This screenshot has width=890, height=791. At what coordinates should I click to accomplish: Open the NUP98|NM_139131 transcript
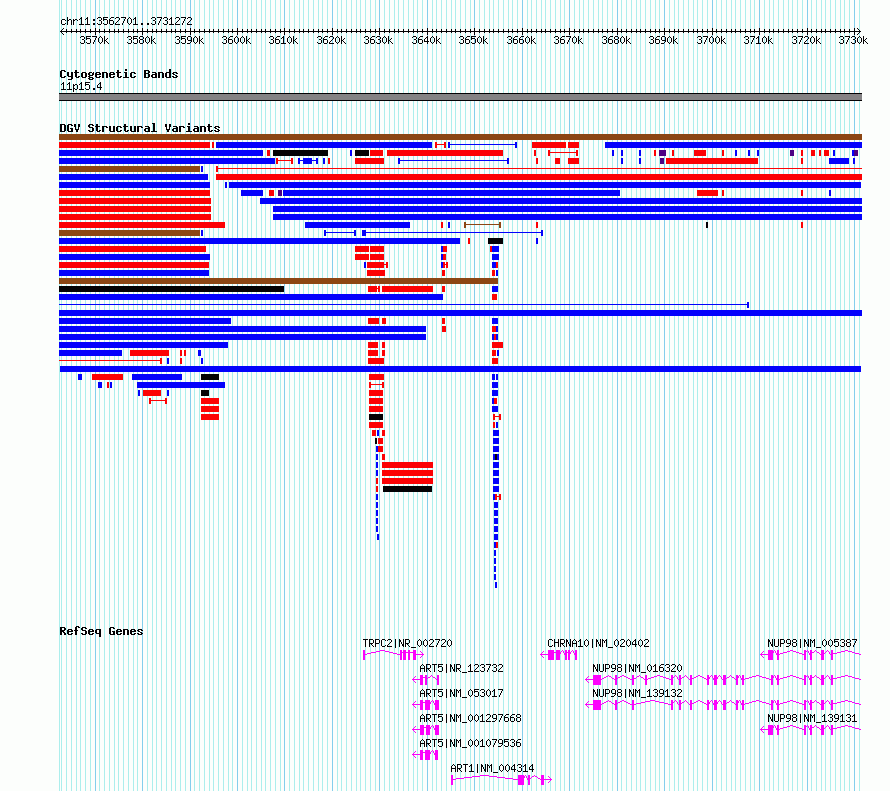812,718
